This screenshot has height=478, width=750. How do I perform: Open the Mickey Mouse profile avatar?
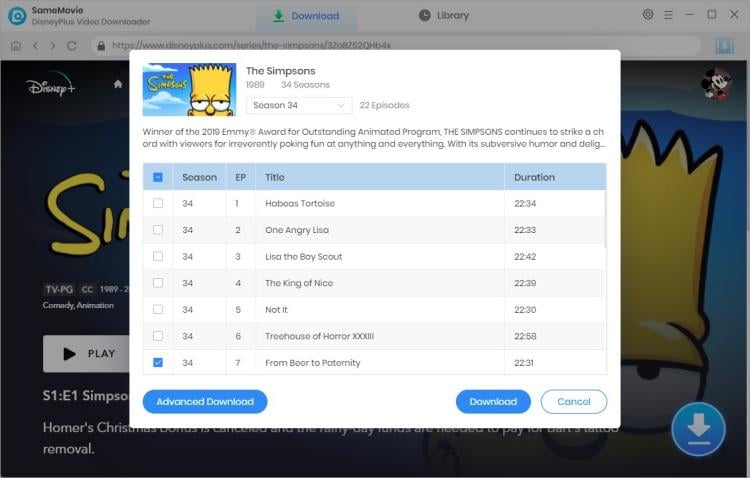(716, 84)
